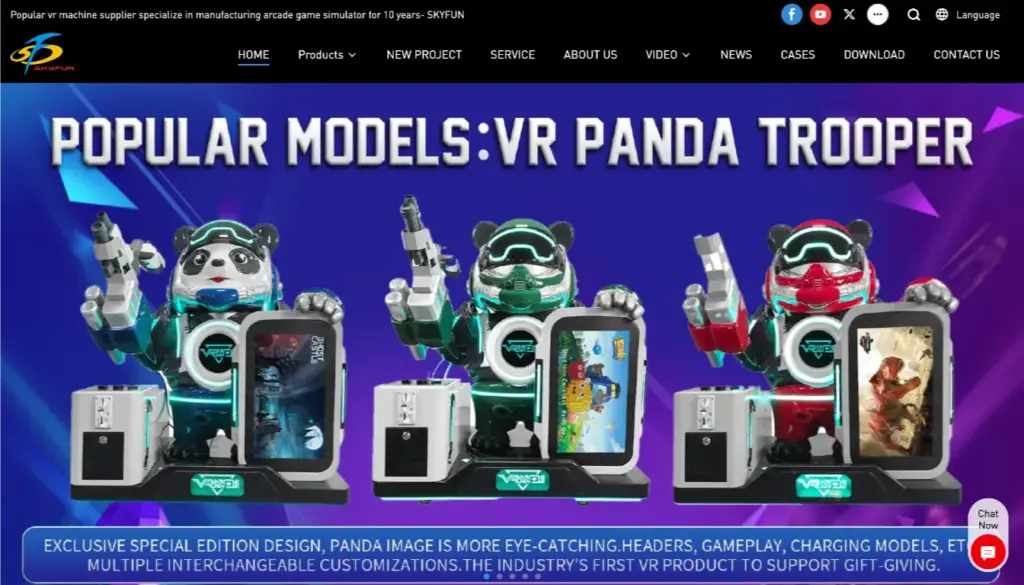Select the fourth carousel dot
The width and height of the screenshot is (1024, 585).
[525, 577]
